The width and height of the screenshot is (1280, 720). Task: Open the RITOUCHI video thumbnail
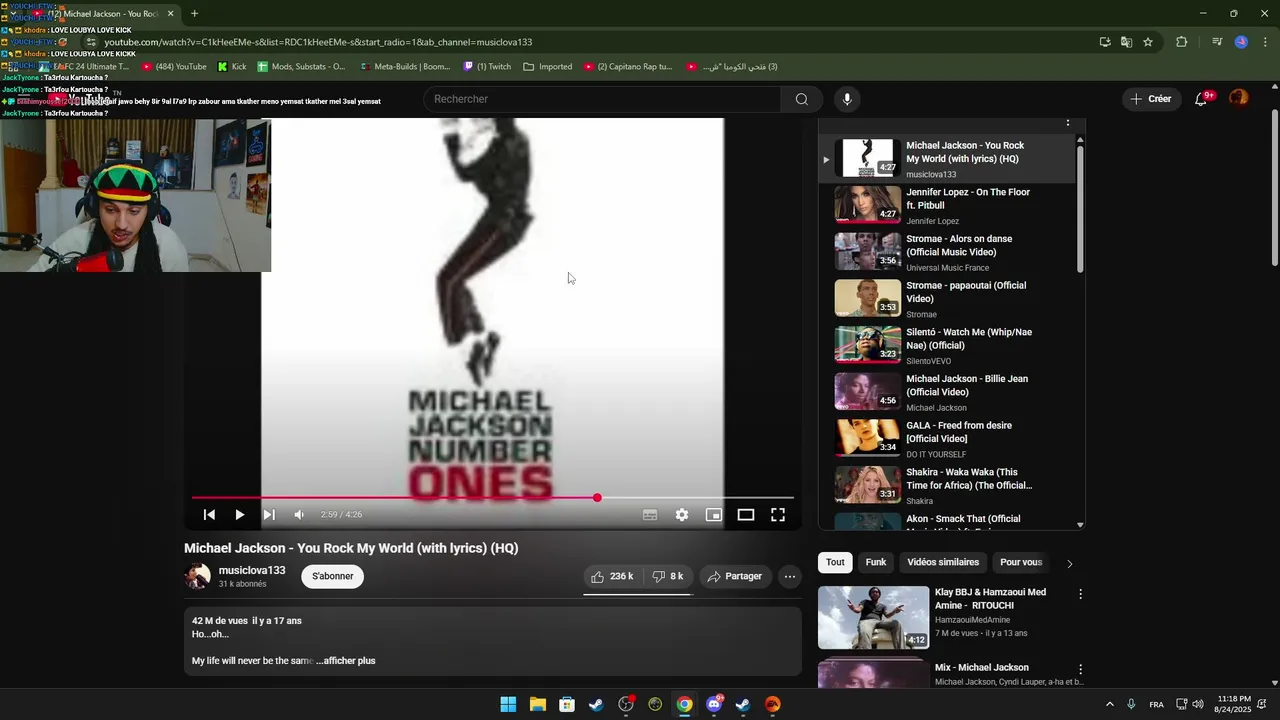pyautogui.click(x=873, y=617)
